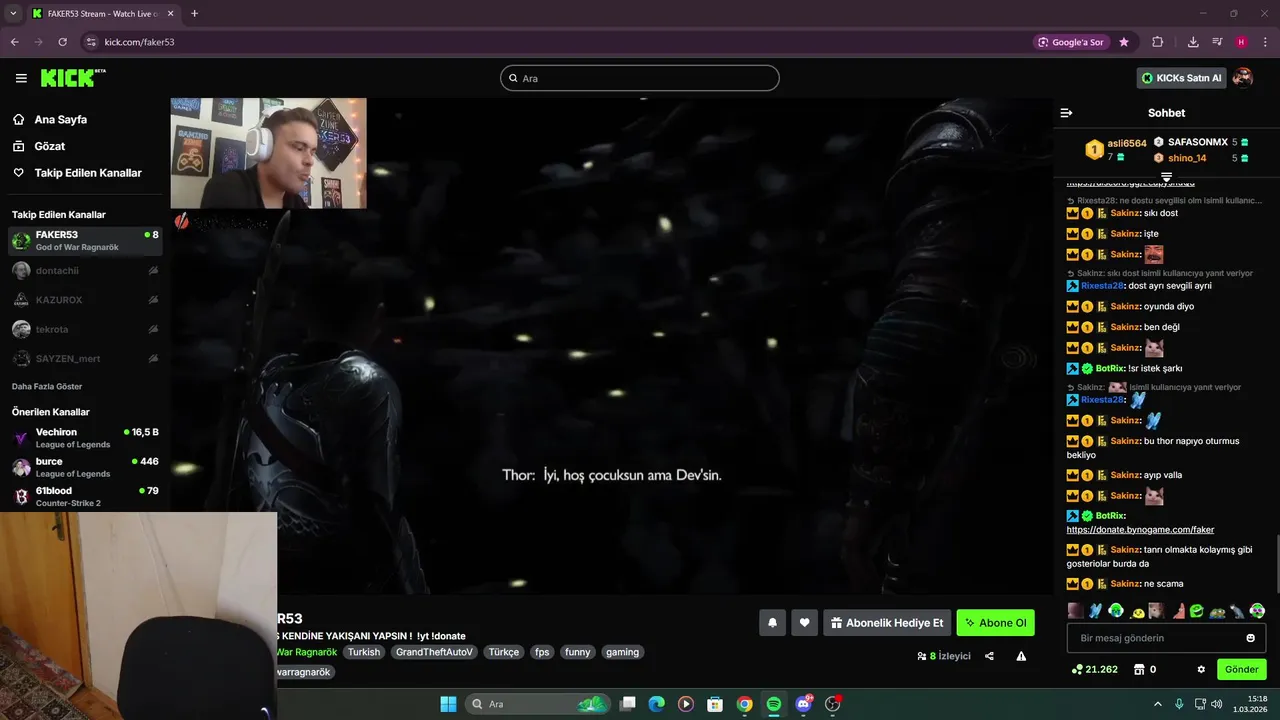Open SAYZEN_mert followed channel
The width and height of the screenshot is (1280, 720).
pos(84,358)
